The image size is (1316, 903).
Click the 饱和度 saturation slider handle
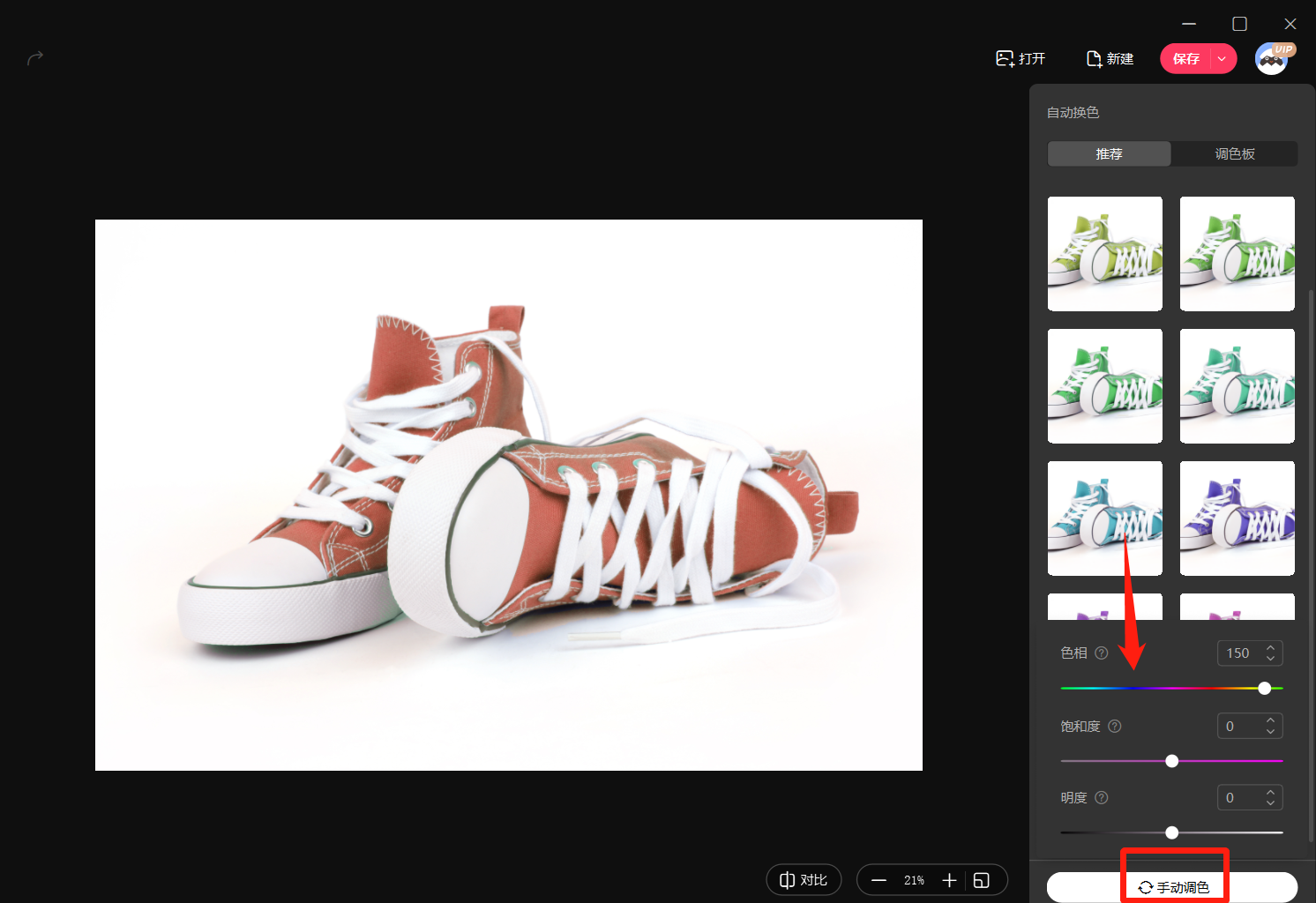1172,761
